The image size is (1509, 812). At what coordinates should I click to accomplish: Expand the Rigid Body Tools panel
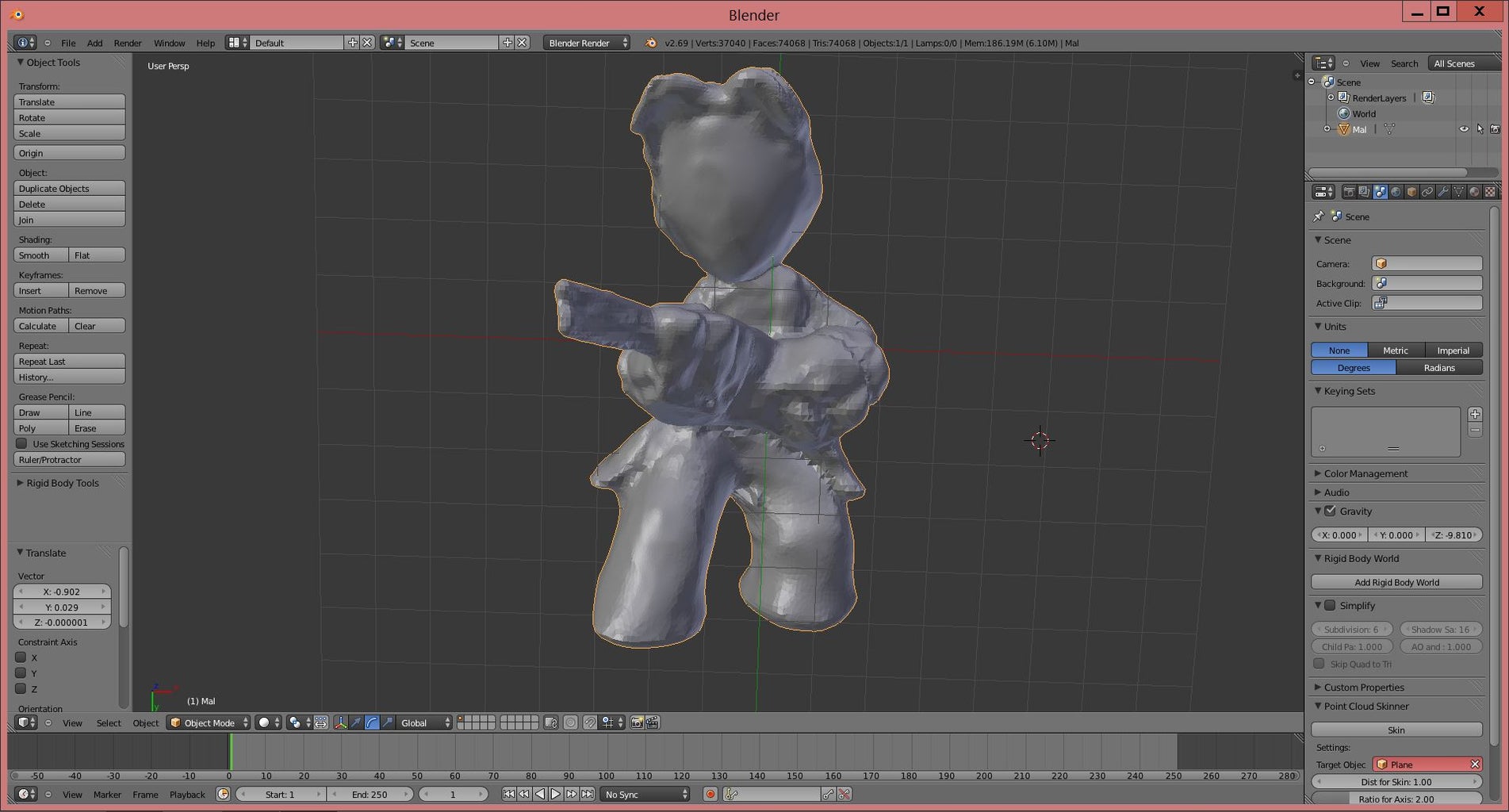(63, 483)
